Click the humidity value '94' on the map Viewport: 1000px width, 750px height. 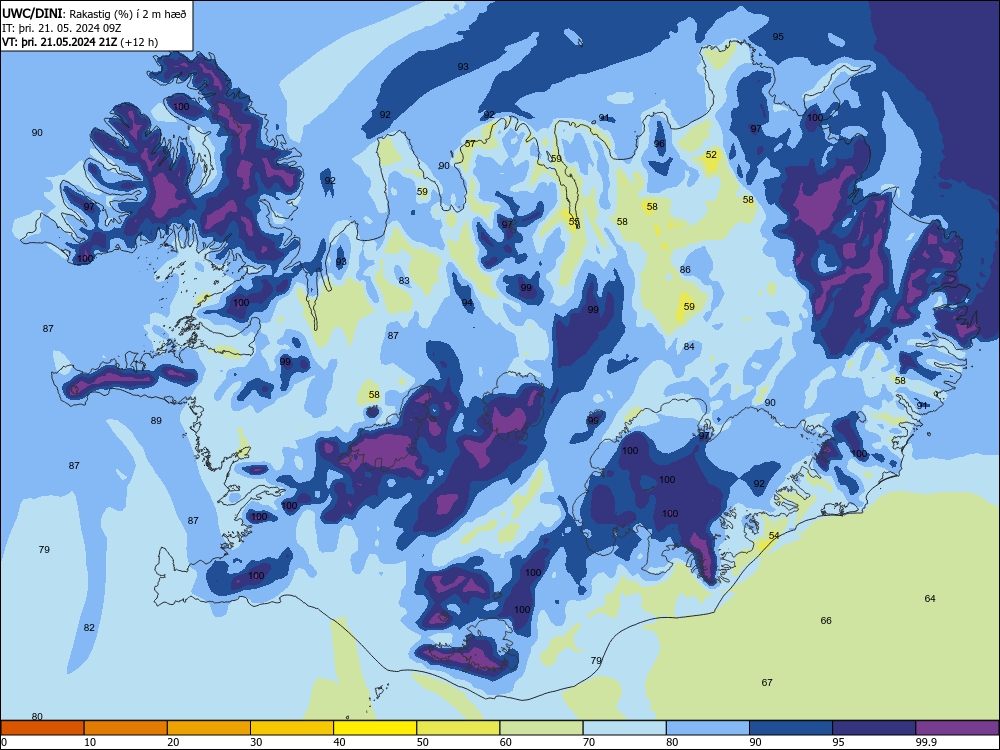tap(467, 302)
